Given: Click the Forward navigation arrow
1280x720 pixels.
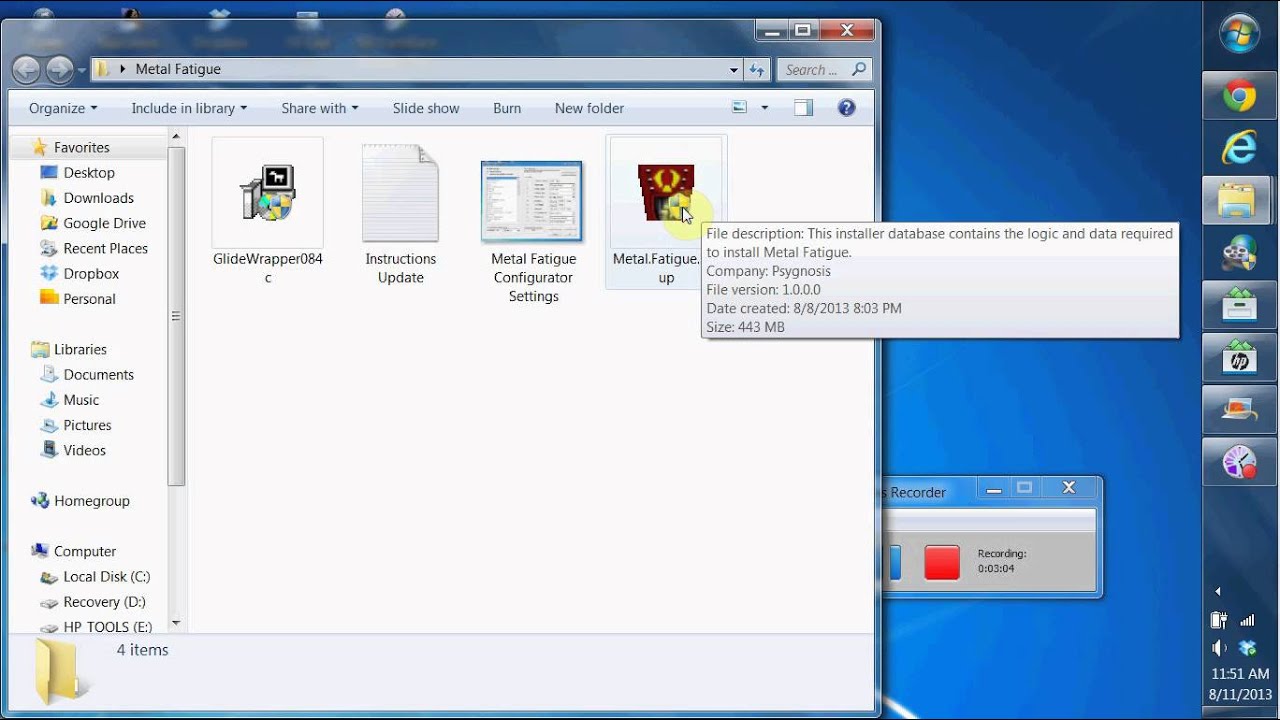Looking at the screenshot, I should point(59,69).
